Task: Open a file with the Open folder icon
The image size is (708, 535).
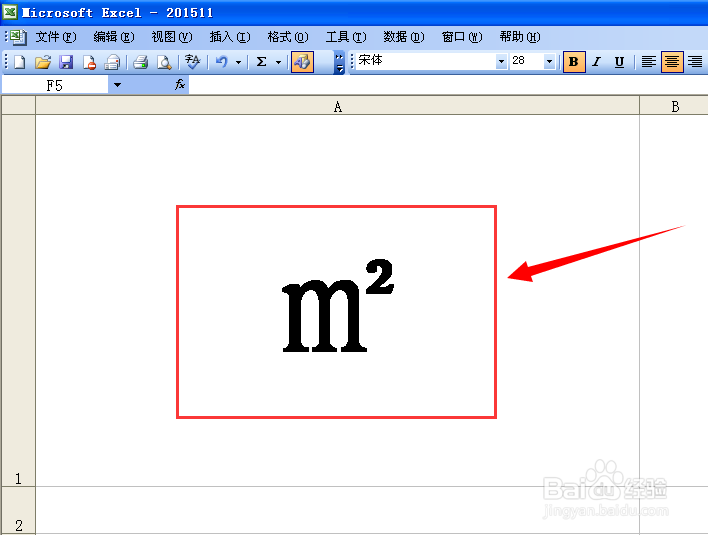Action: 43,62
